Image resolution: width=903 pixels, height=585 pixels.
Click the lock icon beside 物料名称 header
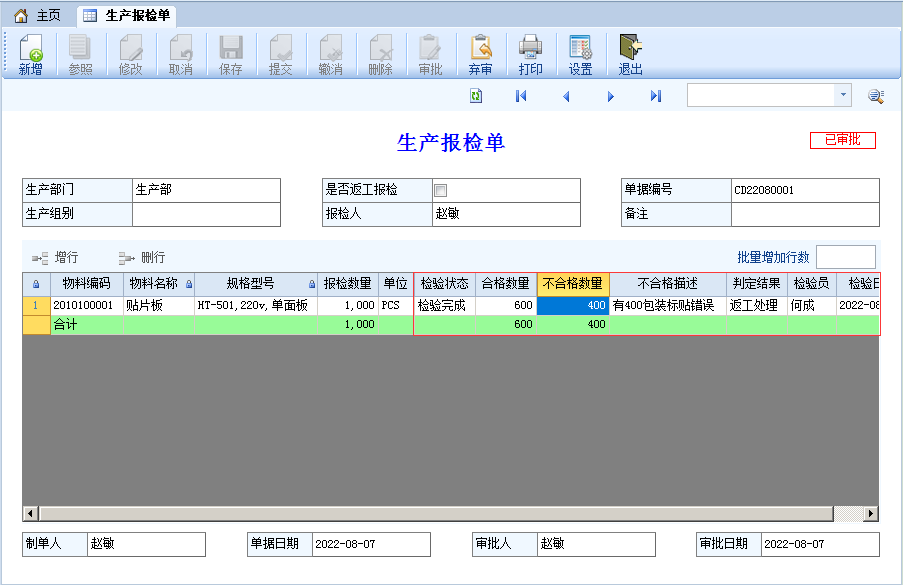pyautogui.click(x=189, y=284)
